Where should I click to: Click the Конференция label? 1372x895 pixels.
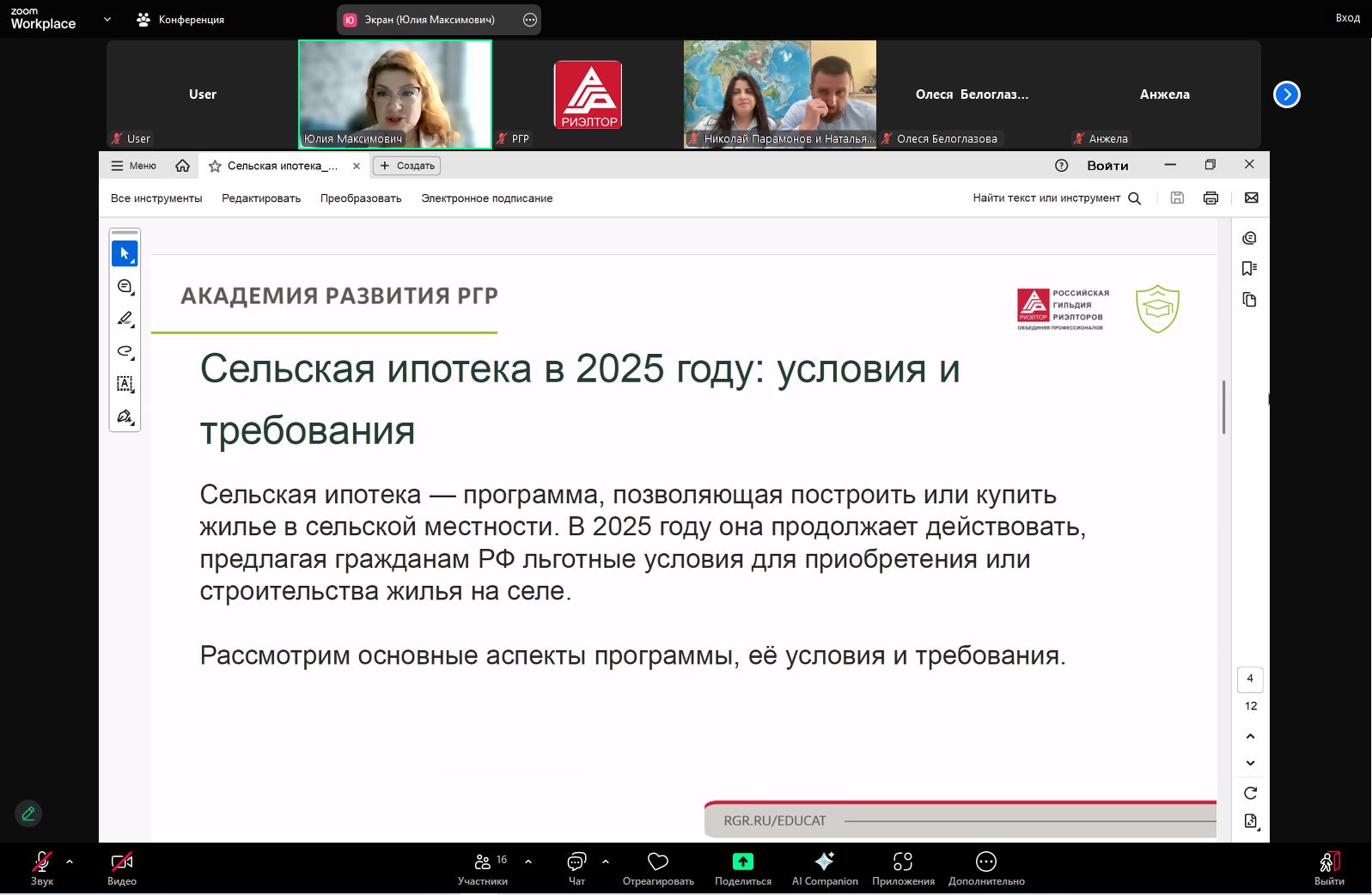(191, 20)
